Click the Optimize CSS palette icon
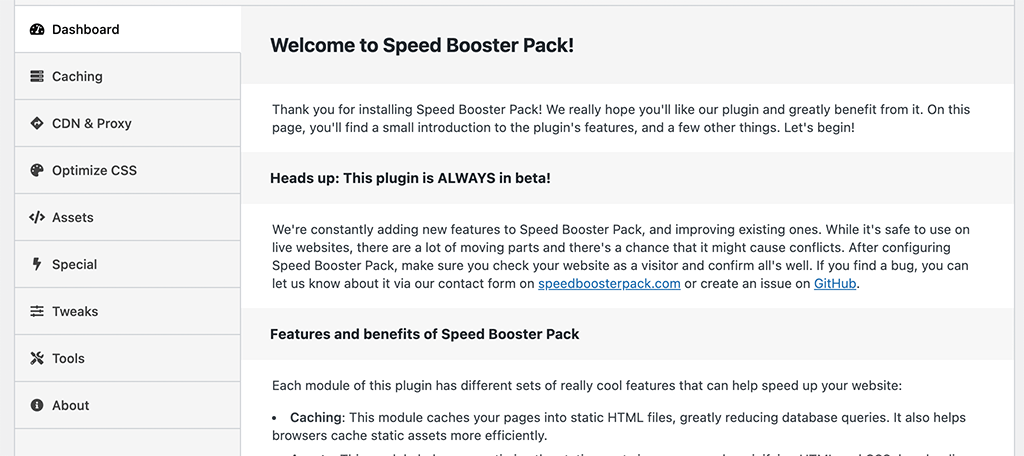The height and width of the screenshot is (456, 1024). [x=37, y=171]
